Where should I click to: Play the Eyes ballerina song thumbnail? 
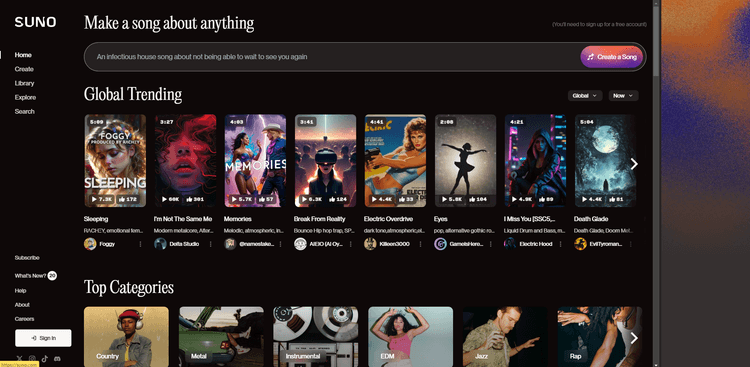[x=465, y=160]
